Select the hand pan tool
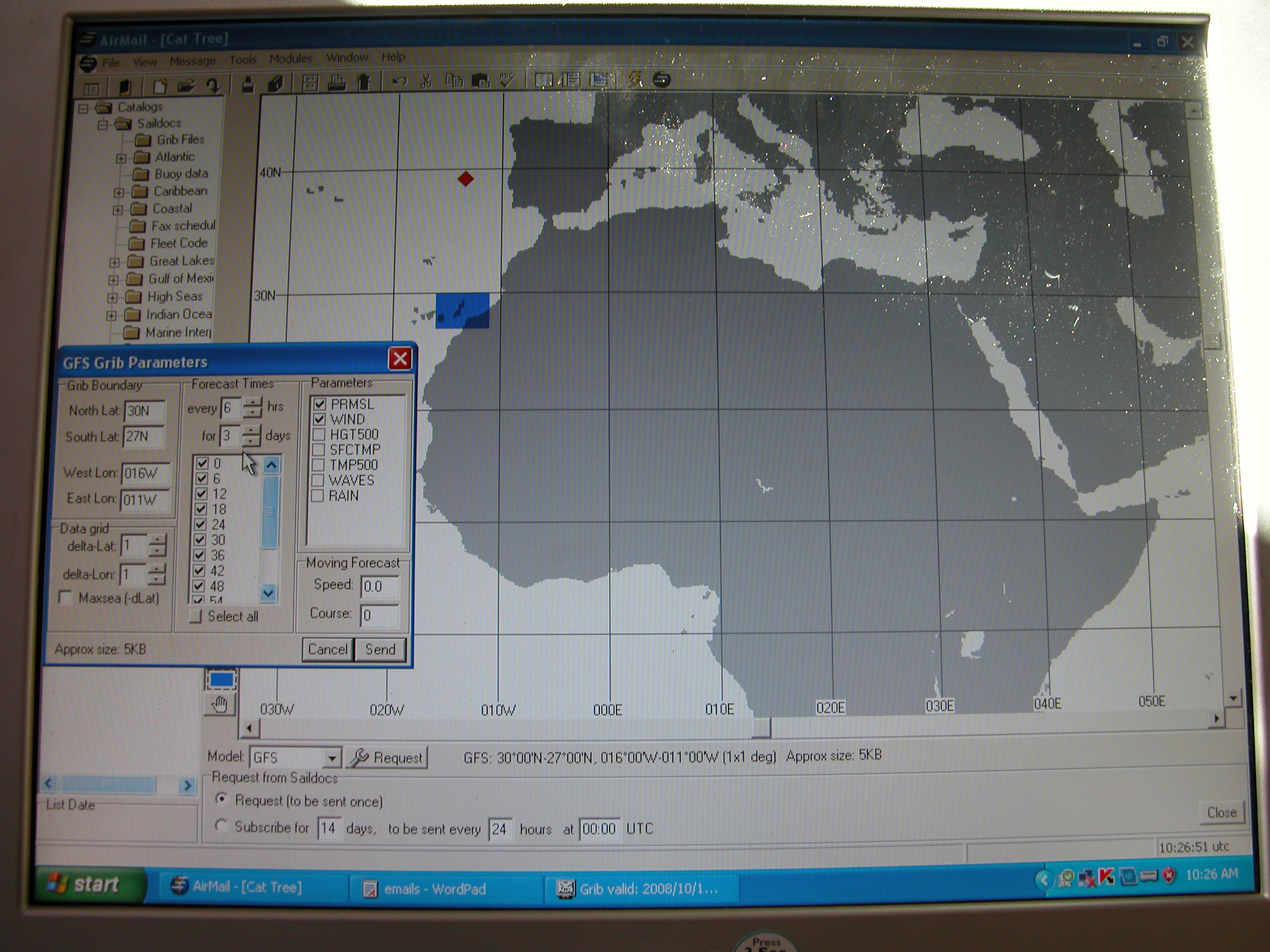 point(220,704)
